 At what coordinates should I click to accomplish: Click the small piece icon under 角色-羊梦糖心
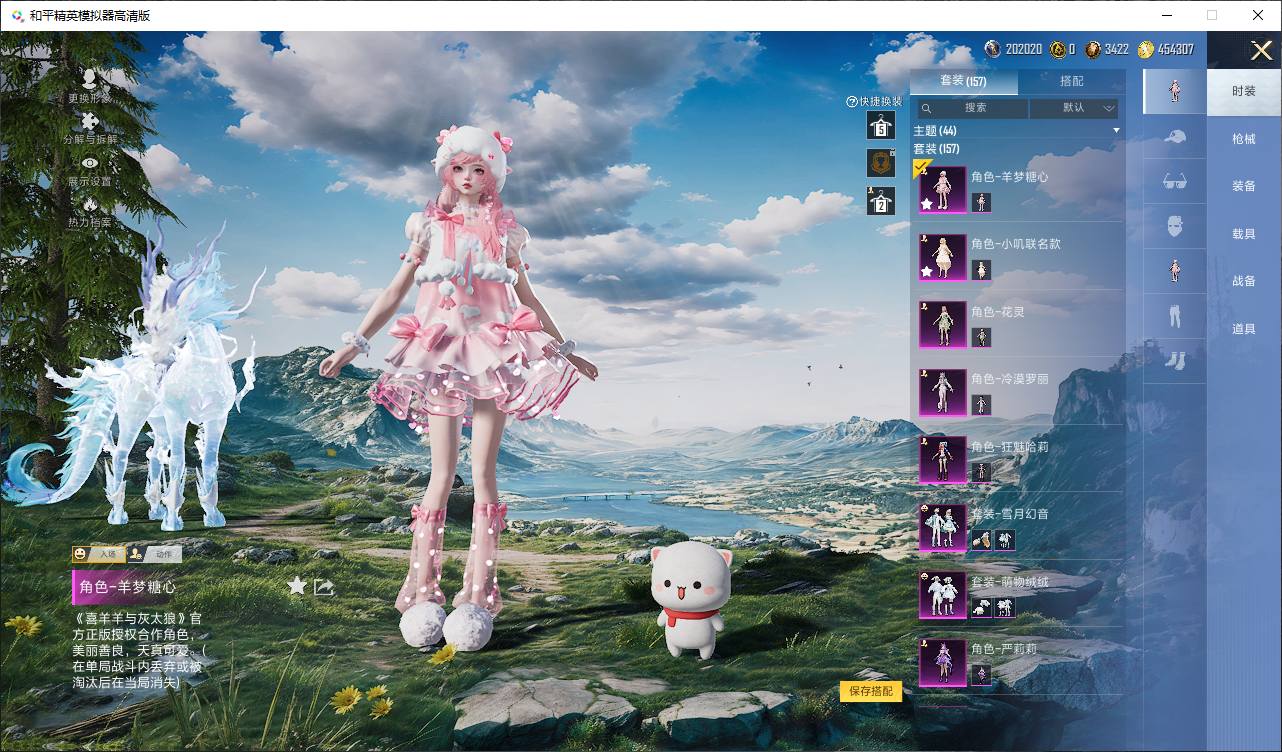coord(981,203)
